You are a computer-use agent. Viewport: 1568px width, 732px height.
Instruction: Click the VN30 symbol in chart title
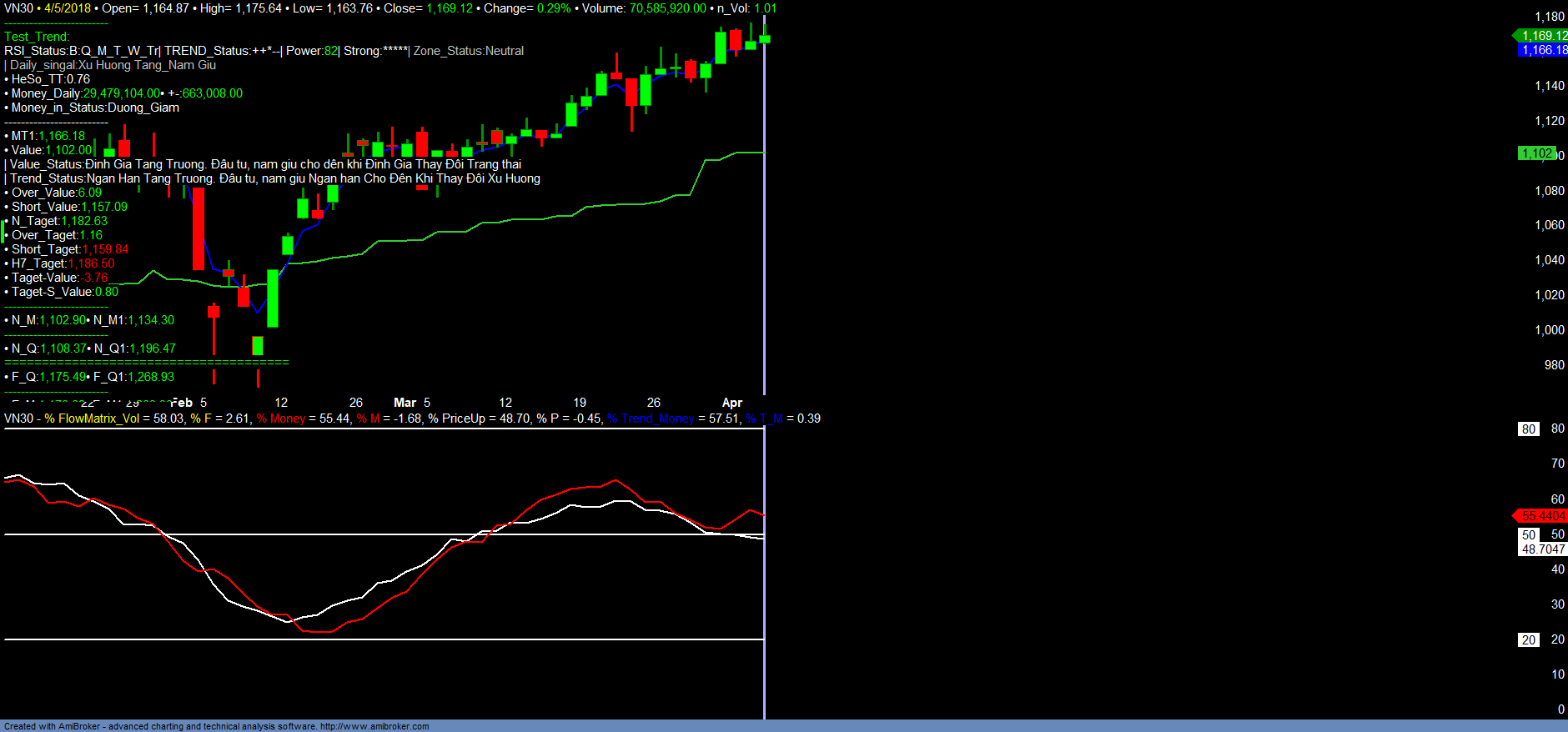click(x=18, y=8)
